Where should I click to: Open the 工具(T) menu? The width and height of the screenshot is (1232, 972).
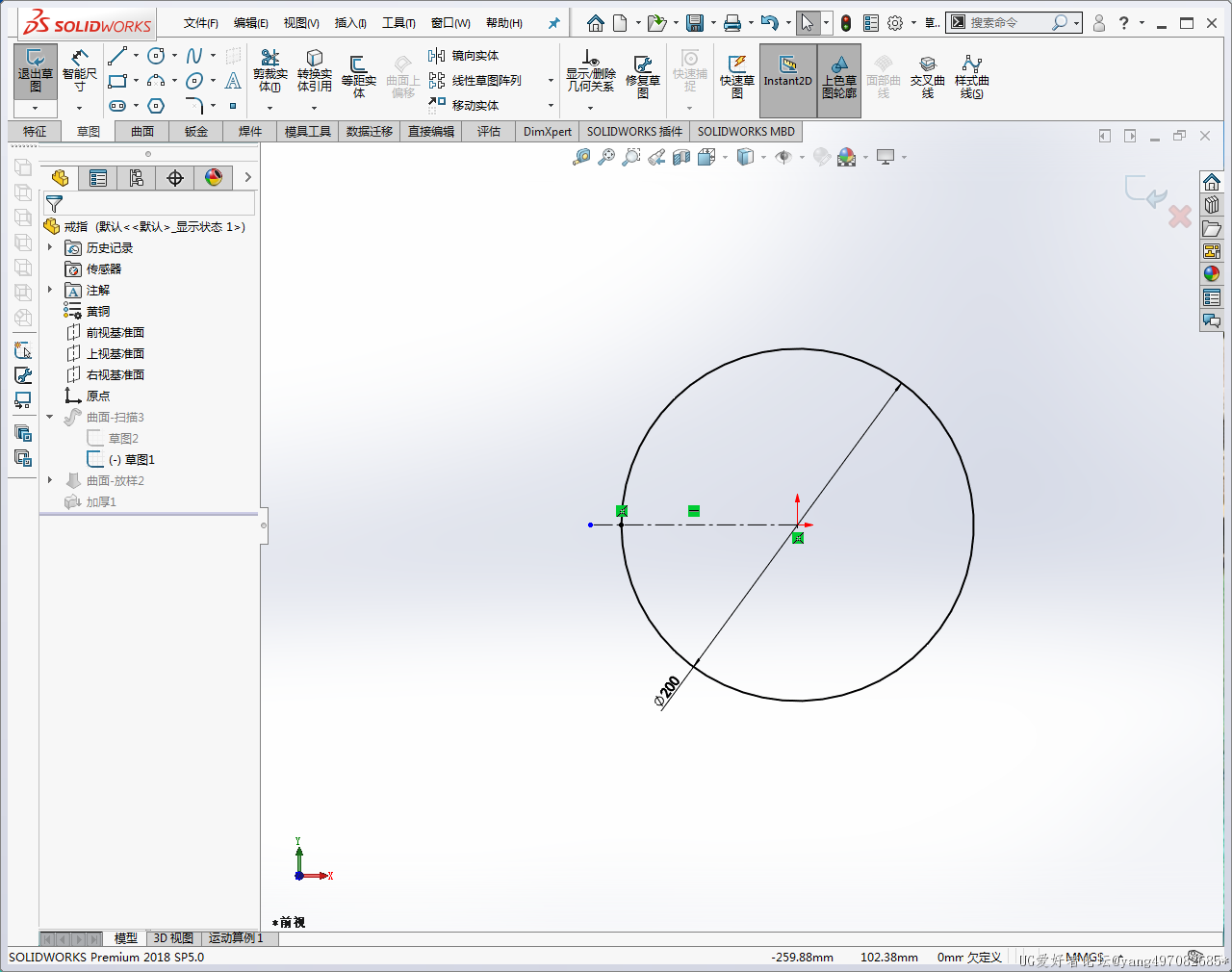point(398,23)
